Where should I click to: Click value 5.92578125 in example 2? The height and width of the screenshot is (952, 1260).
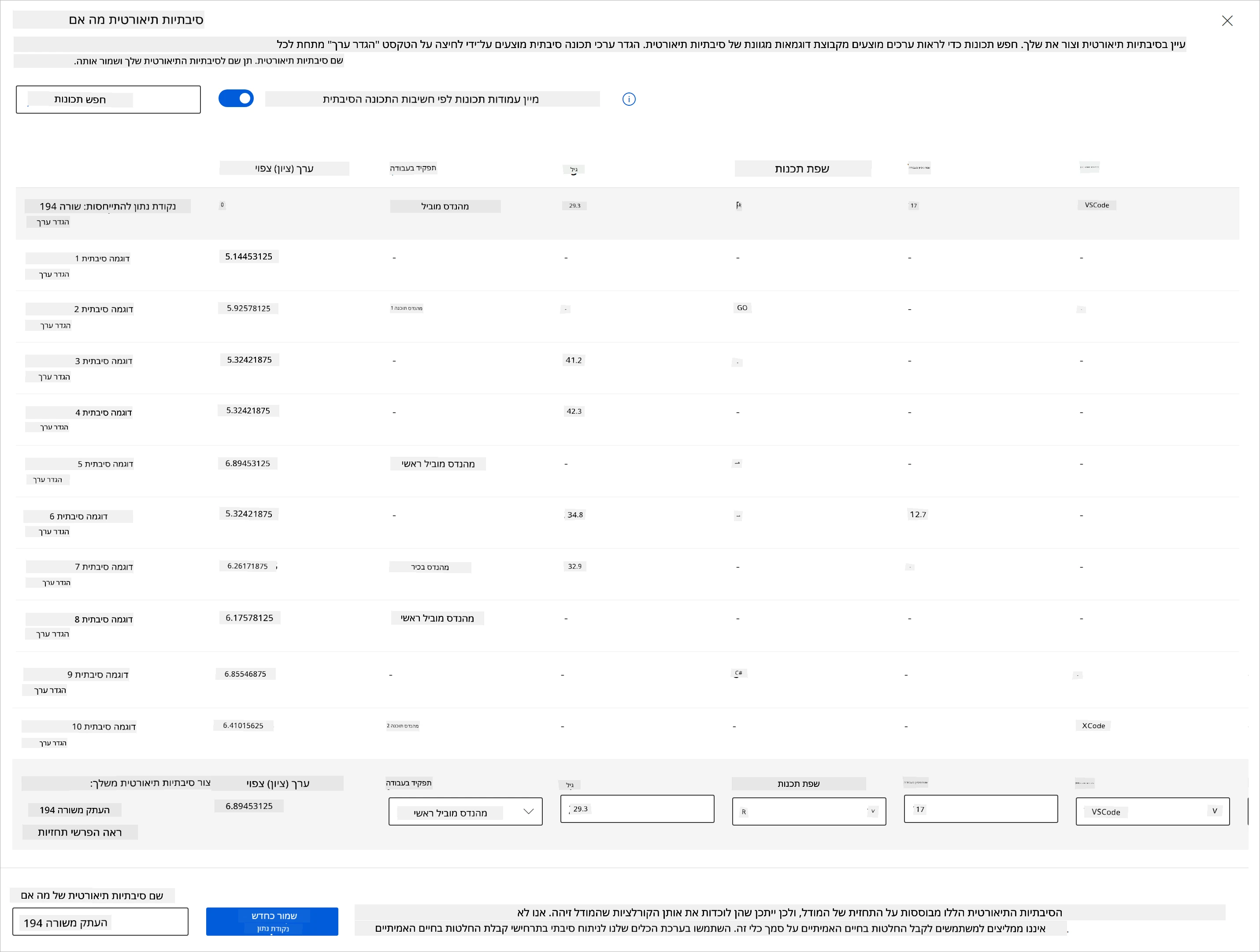[x=249, y=308]
